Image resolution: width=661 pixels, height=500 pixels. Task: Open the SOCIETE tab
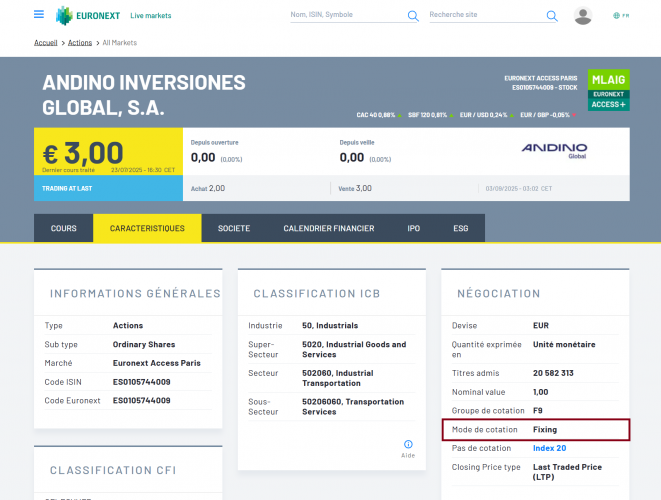coord(234,228)
